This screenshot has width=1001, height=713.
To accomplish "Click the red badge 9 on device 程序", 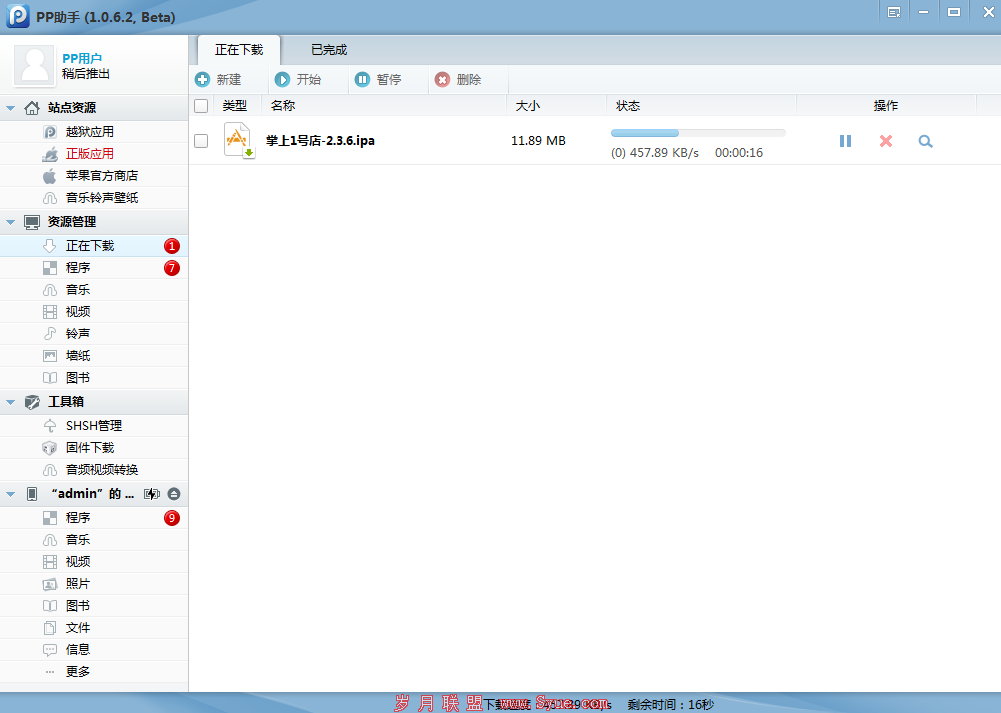I will pyautogui.click(x=172, y=518).
